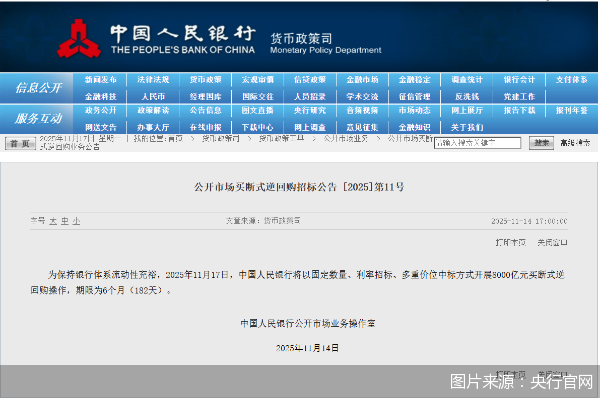Image resolution: width=600 pixels, height=398 pixels.
Task: Set font size to 中 (medium)
Action: click(65, 221)
